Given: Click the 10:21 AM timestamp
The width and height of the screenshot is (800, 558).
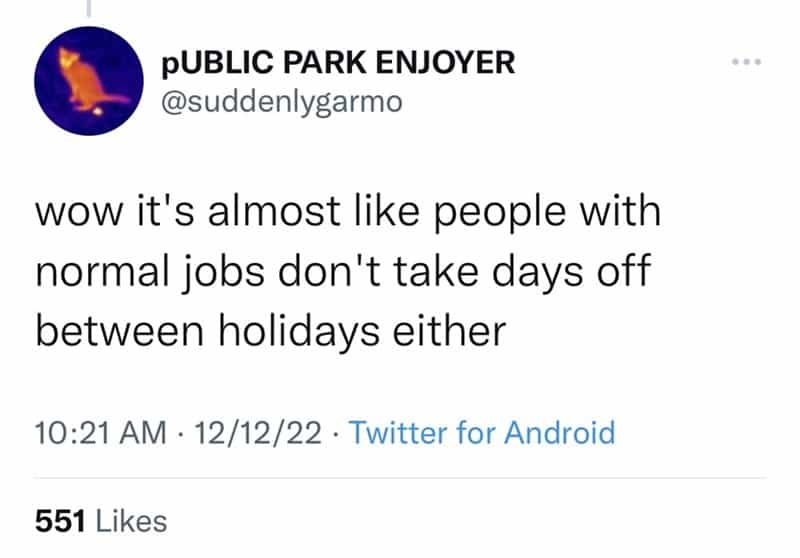Looking at the screenshot, I should (x=100, y=433).
